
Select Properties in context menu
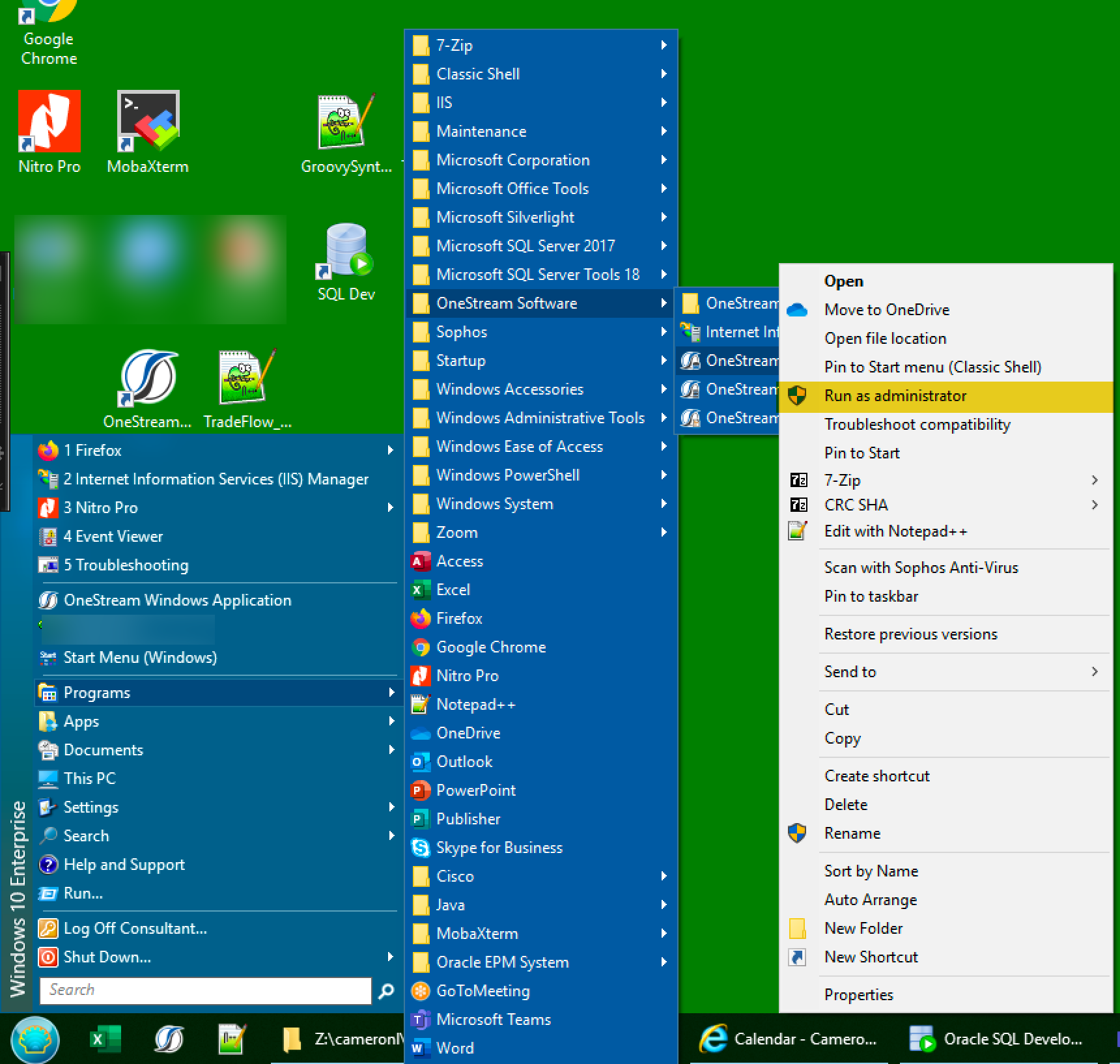point(946,995)
